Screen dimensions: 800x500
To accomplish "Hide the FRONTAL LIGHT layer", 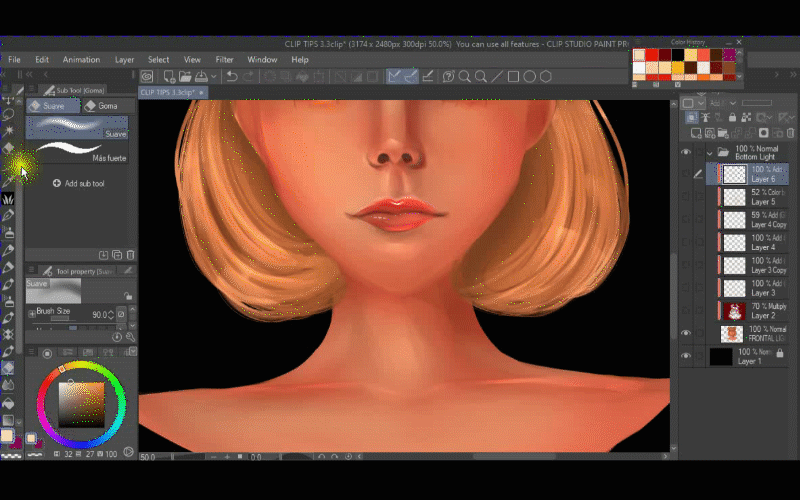I will 686,333.
